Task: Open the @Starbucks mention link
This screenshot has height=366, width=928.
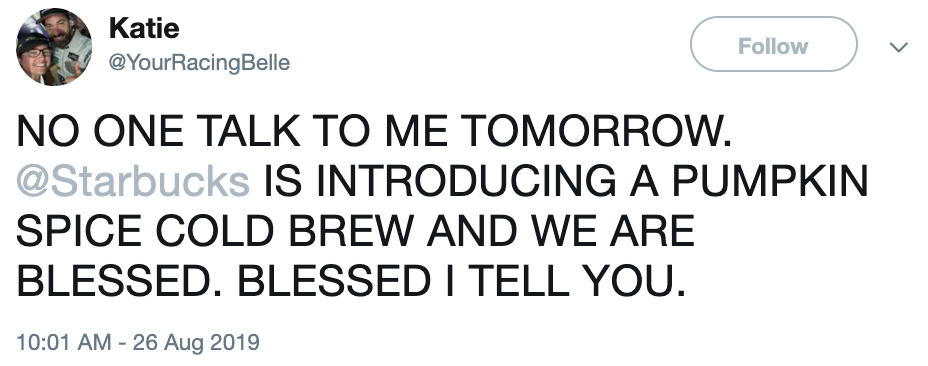Action: point(133,182)
